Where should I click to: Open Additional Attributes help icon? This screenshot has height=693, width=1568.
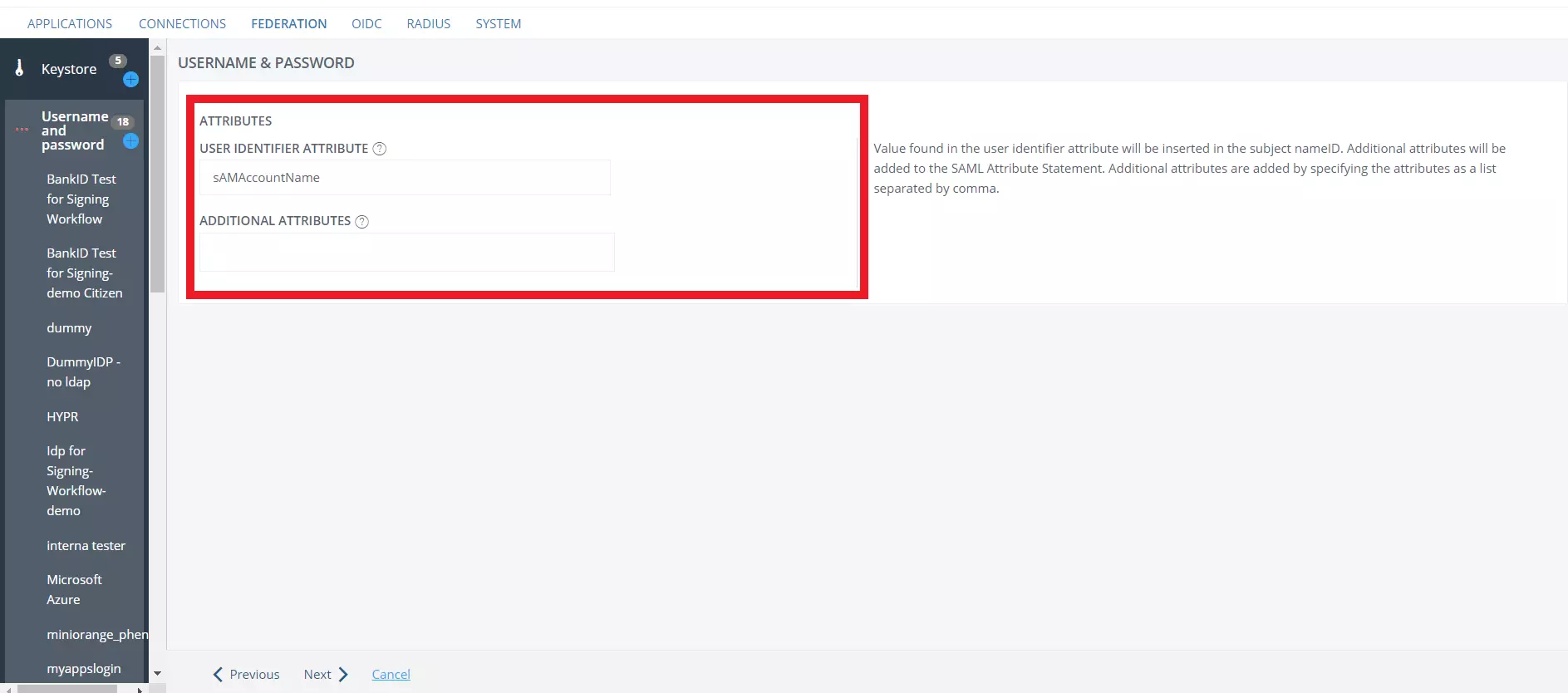(x=361, y=221)
